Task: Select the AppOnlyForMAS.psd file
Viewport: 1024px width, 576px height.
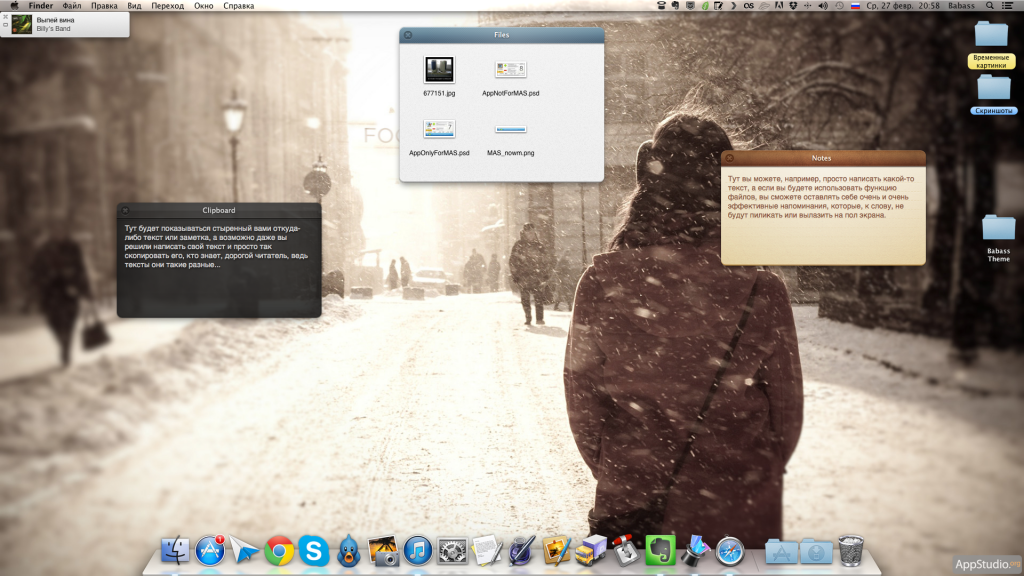Action: pos(439,130)
